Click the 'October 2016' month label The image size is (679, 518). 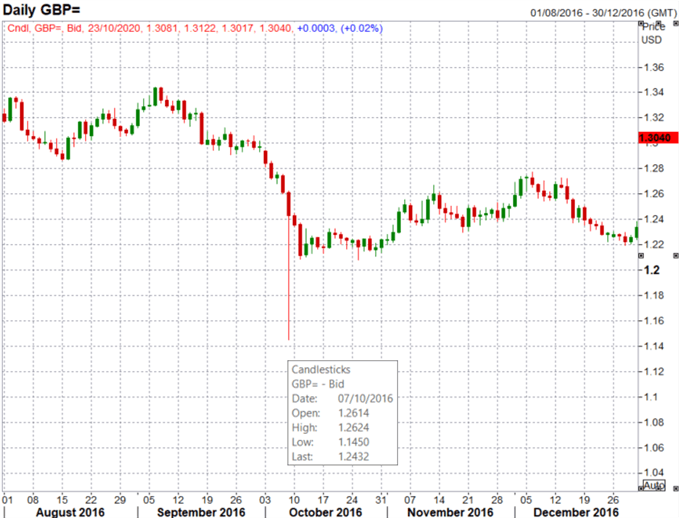click(x=325, y=512)
